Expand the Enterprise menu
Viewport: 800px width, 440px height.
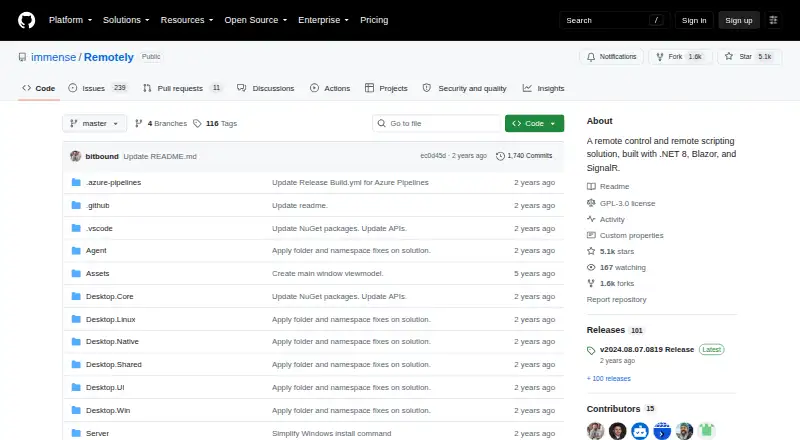(323, 20)
